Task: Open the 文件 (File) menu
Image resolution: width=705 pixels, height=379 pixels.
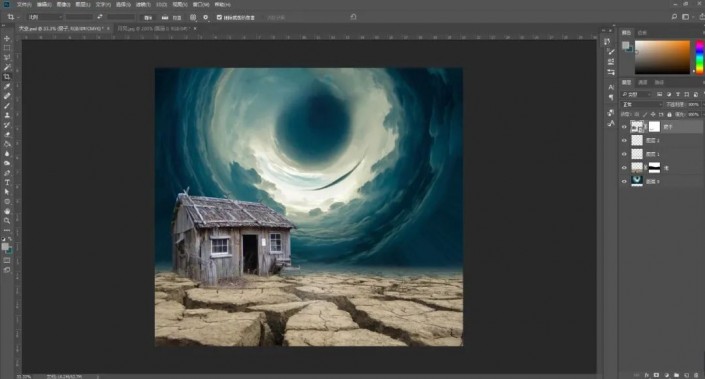Action: [24, 4]
